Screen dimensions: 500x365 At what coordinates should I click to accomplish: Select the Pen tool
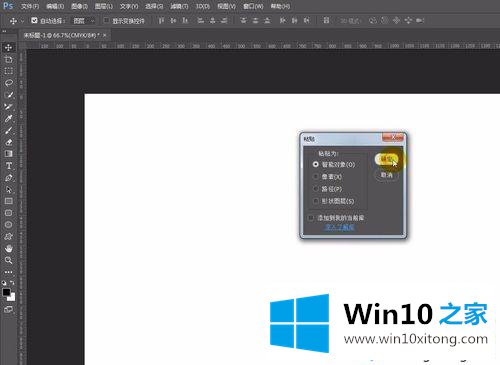point(8,178)
